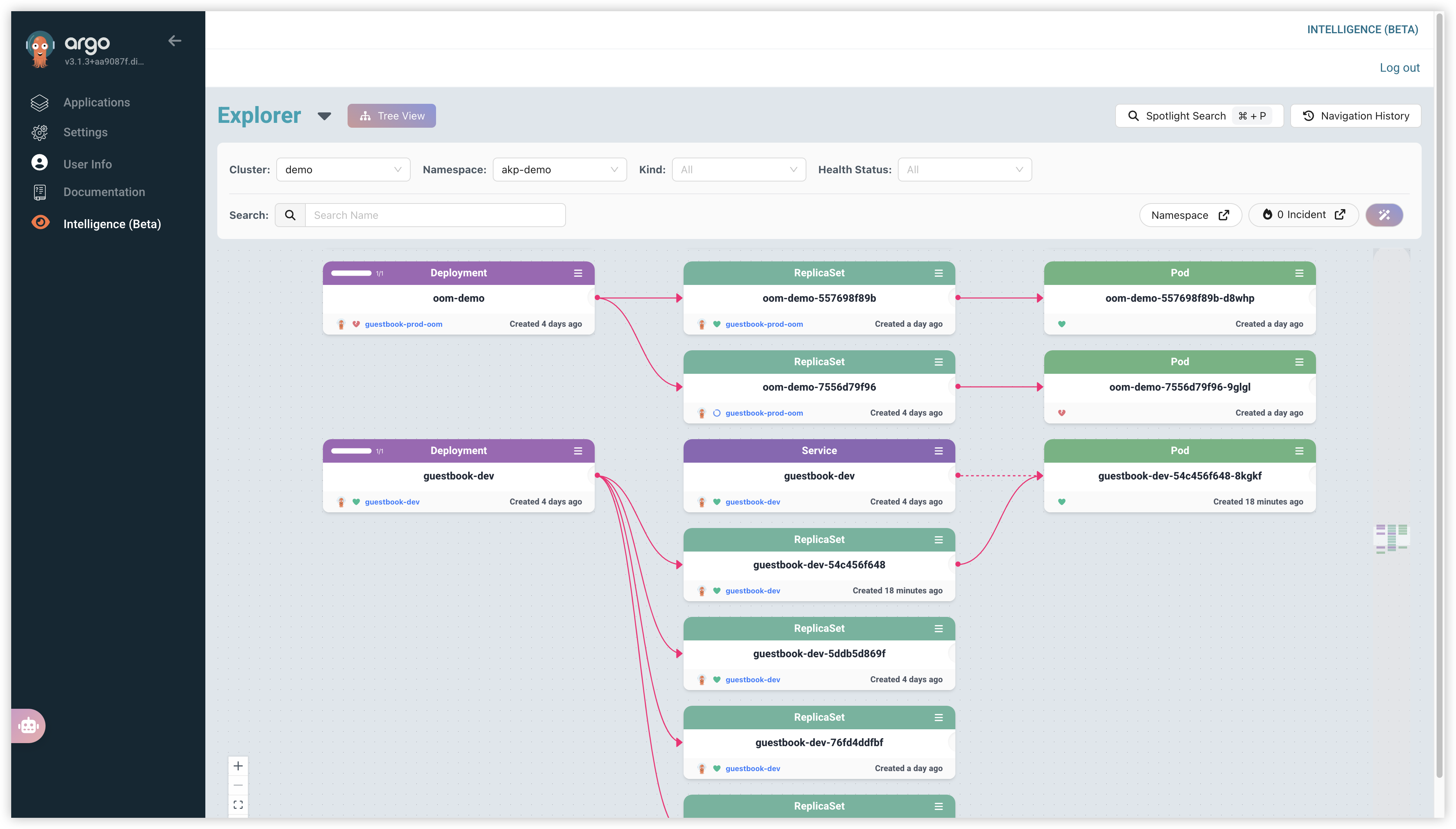This screenshot has width=1456, height=829.
Task: Open the Namespace akp-demo dropdown
Action: coord(559,170)
